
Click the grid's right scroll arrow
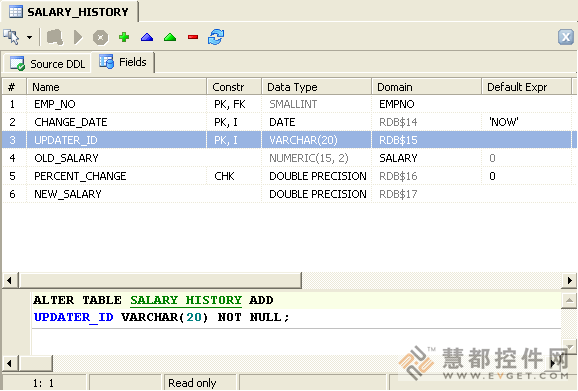pyautogui.click(x=569, y=280)
